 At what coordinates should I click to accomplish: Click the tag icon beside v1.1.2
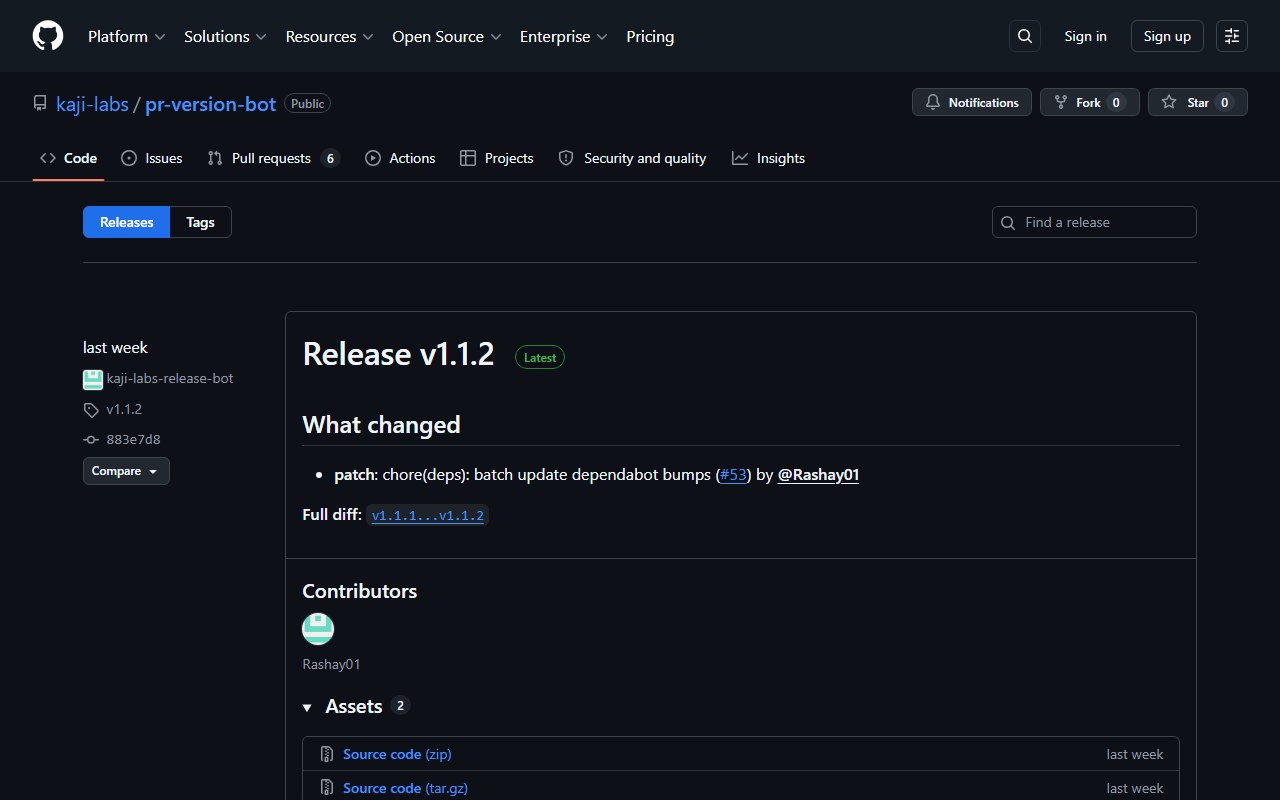[x=91, y=410]
